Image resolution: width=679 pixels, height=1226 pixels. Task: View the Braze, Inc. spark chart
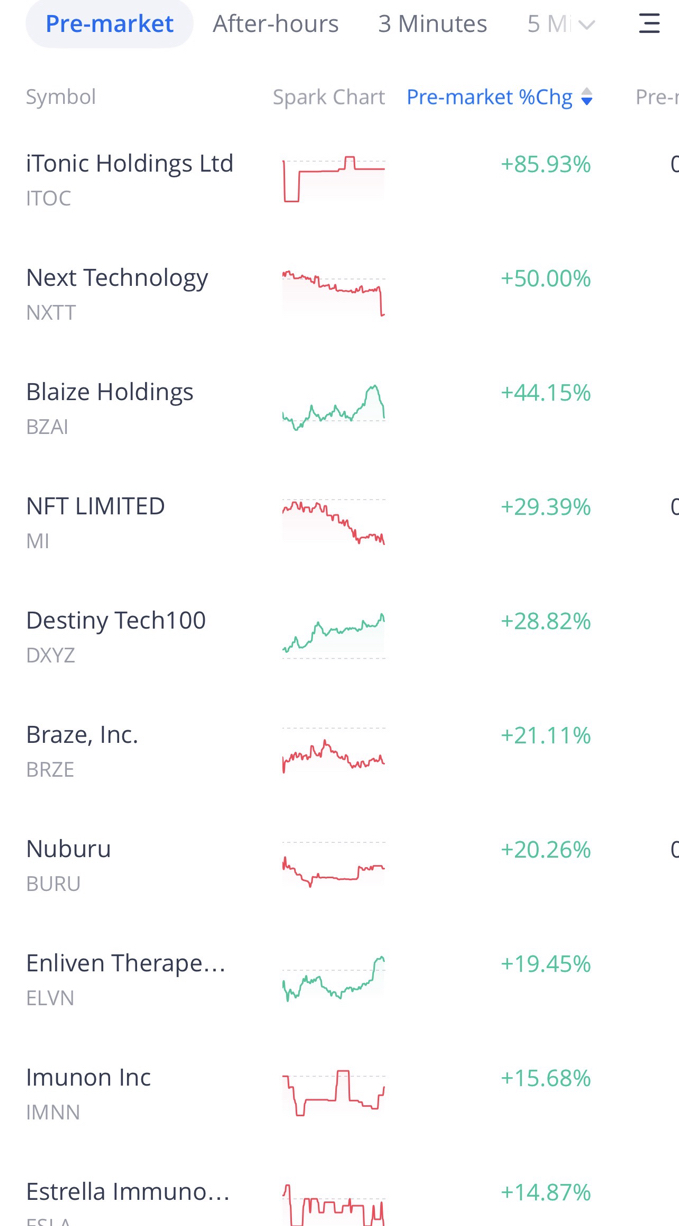pyautogui.click(x=334, y=750)
